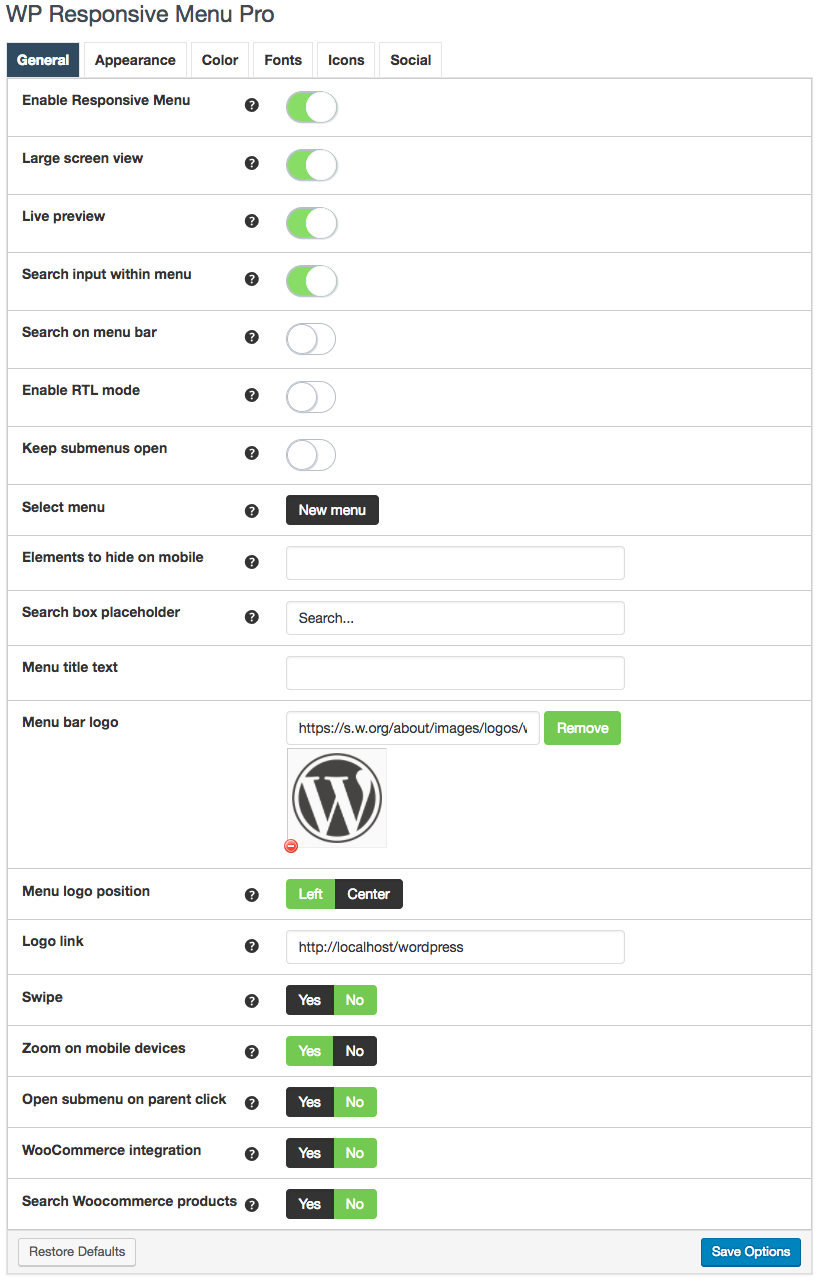Image resolution: width=824 pixels, height=1287 pixels.
Task: Click Restore Defaults
Action: tap(76, 1252)
